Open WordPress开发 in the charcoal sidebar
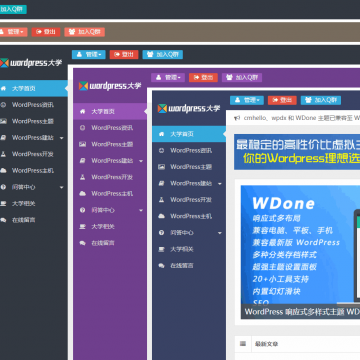This screenshot has width=360, height=360. coord(33,154)
